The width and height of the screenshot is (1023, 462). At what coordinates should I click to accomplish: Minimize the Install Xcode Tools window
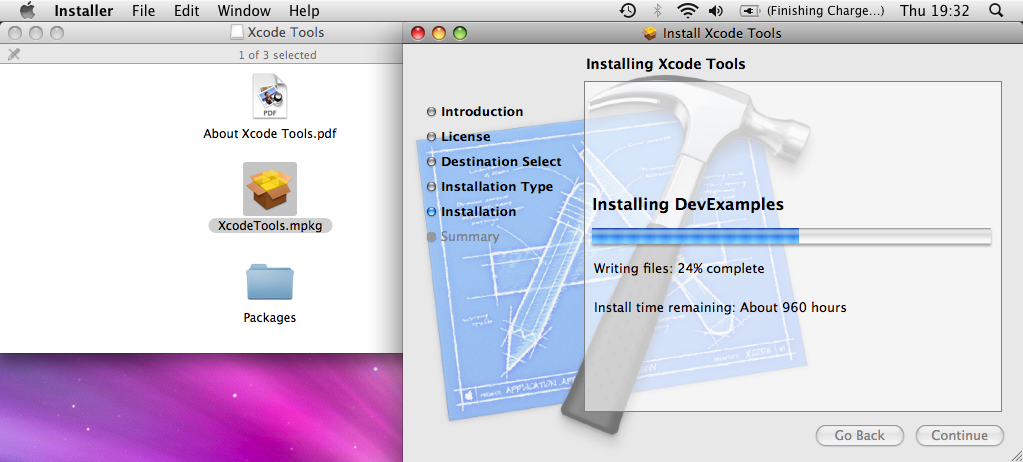click(x=439, y=33)
